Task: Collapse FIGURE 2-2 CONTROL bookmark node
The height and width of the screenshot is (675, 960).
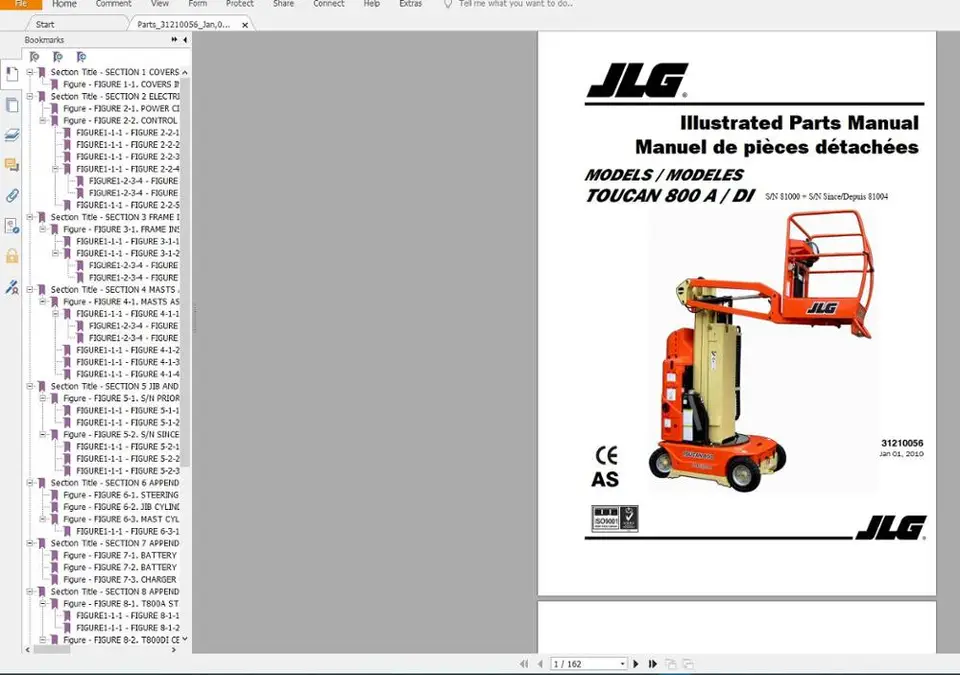Action: [42, 121]
